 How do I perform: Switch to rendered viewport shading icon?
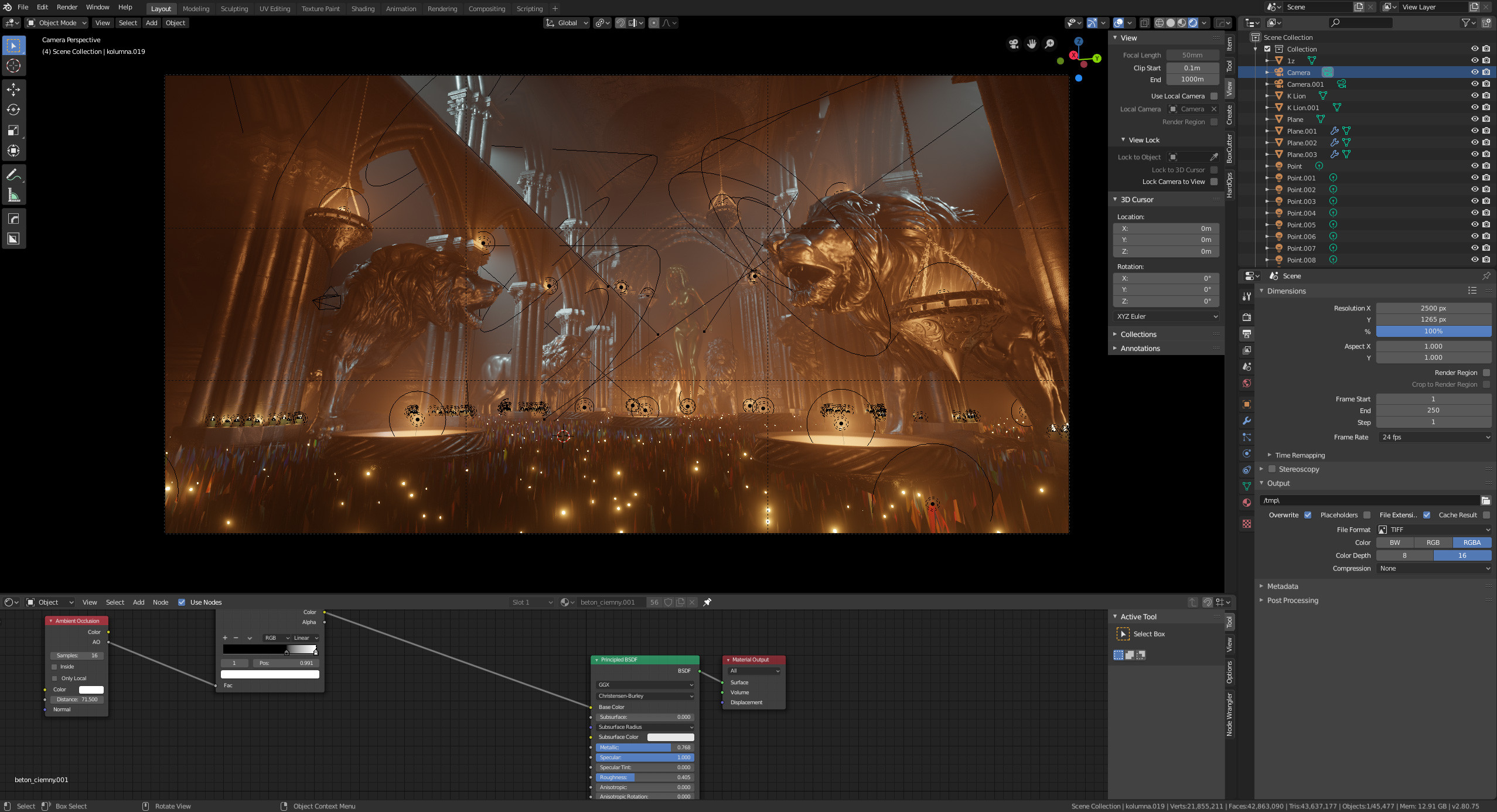click(x=1193, y=23)
